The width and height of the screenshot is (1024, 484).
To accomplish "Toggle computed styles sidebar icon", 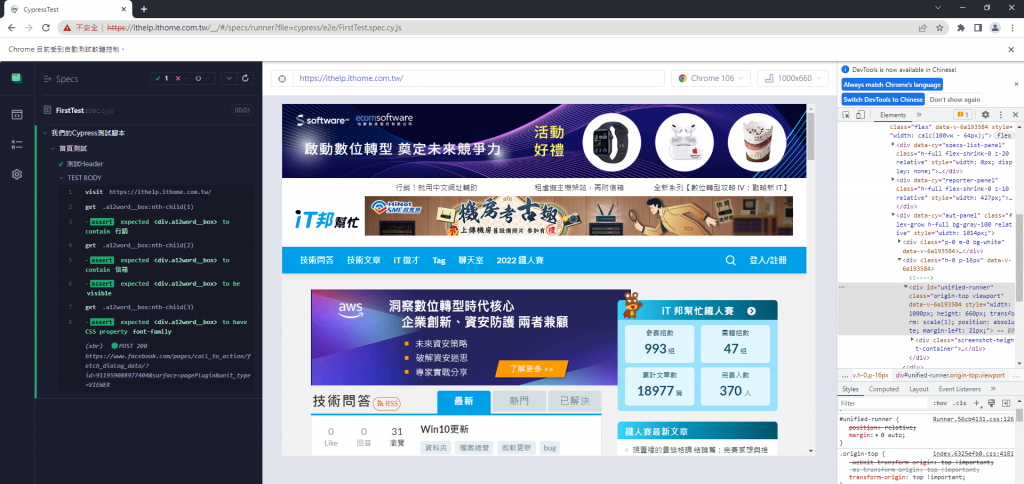I will (1004, 403).
